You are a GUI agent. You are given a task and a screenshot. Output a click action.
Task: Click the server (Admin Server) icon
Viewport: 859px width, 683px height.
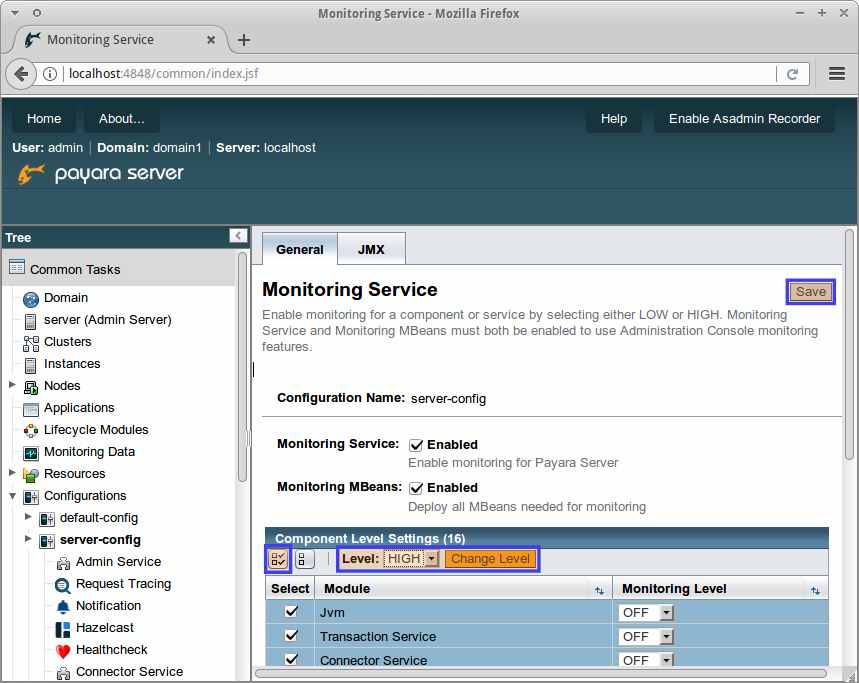pos(31,321)
